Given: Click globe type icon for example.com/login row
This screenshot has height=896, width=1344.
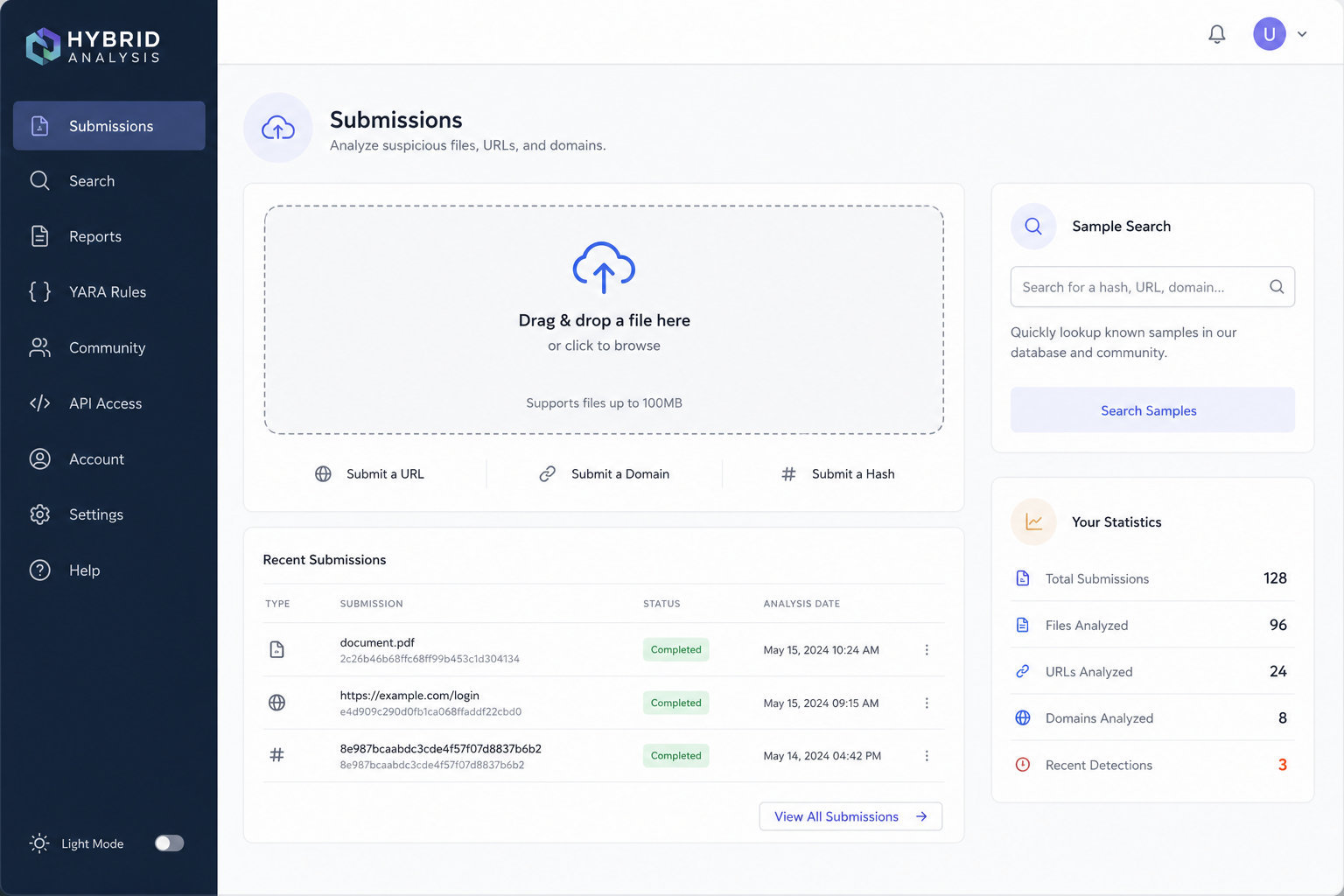Looking at the screenshot, I should tap(276, 703).
